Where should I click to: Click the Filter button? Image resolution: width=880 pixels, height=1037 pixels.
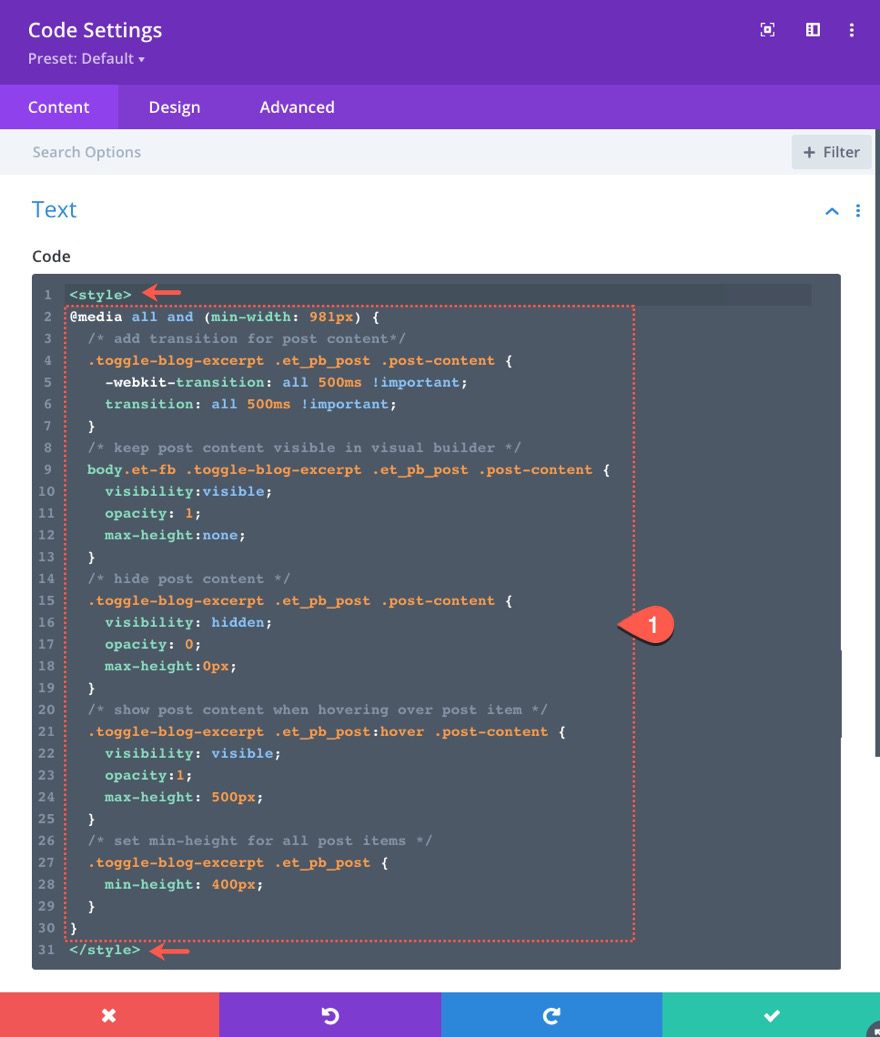831,152
